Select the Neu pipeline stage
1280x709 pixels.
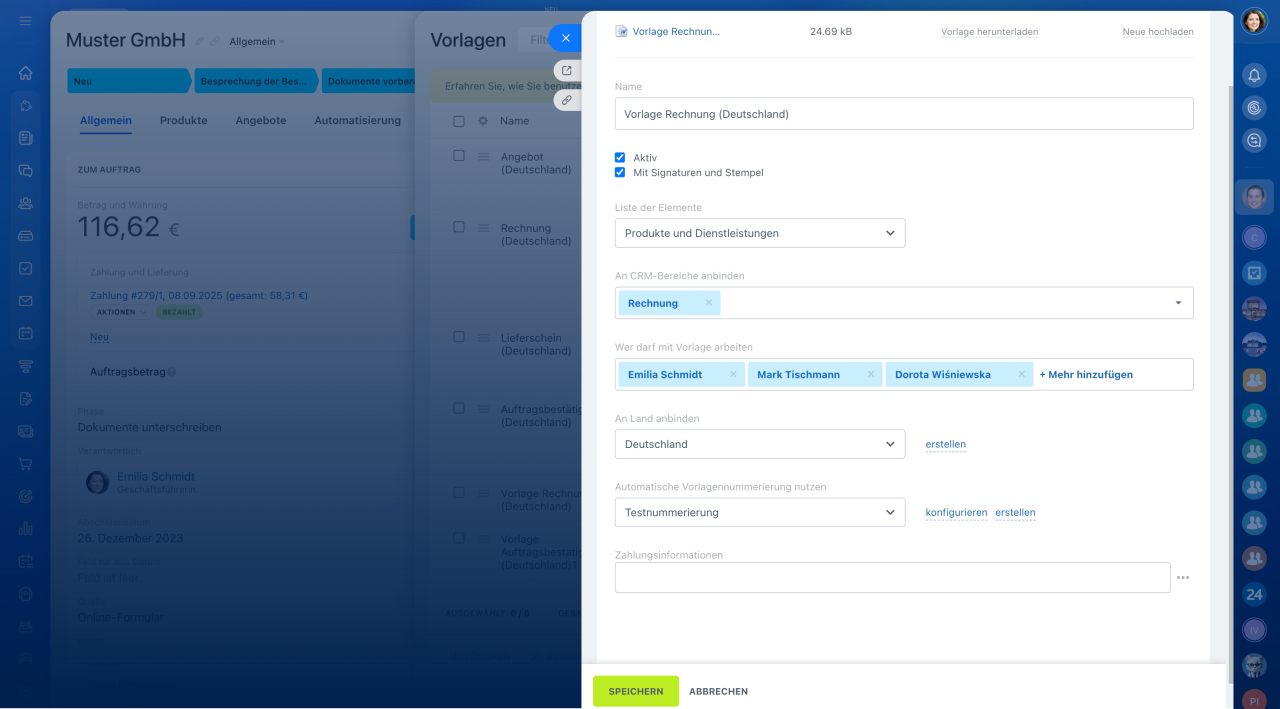(x=127, y=81)
